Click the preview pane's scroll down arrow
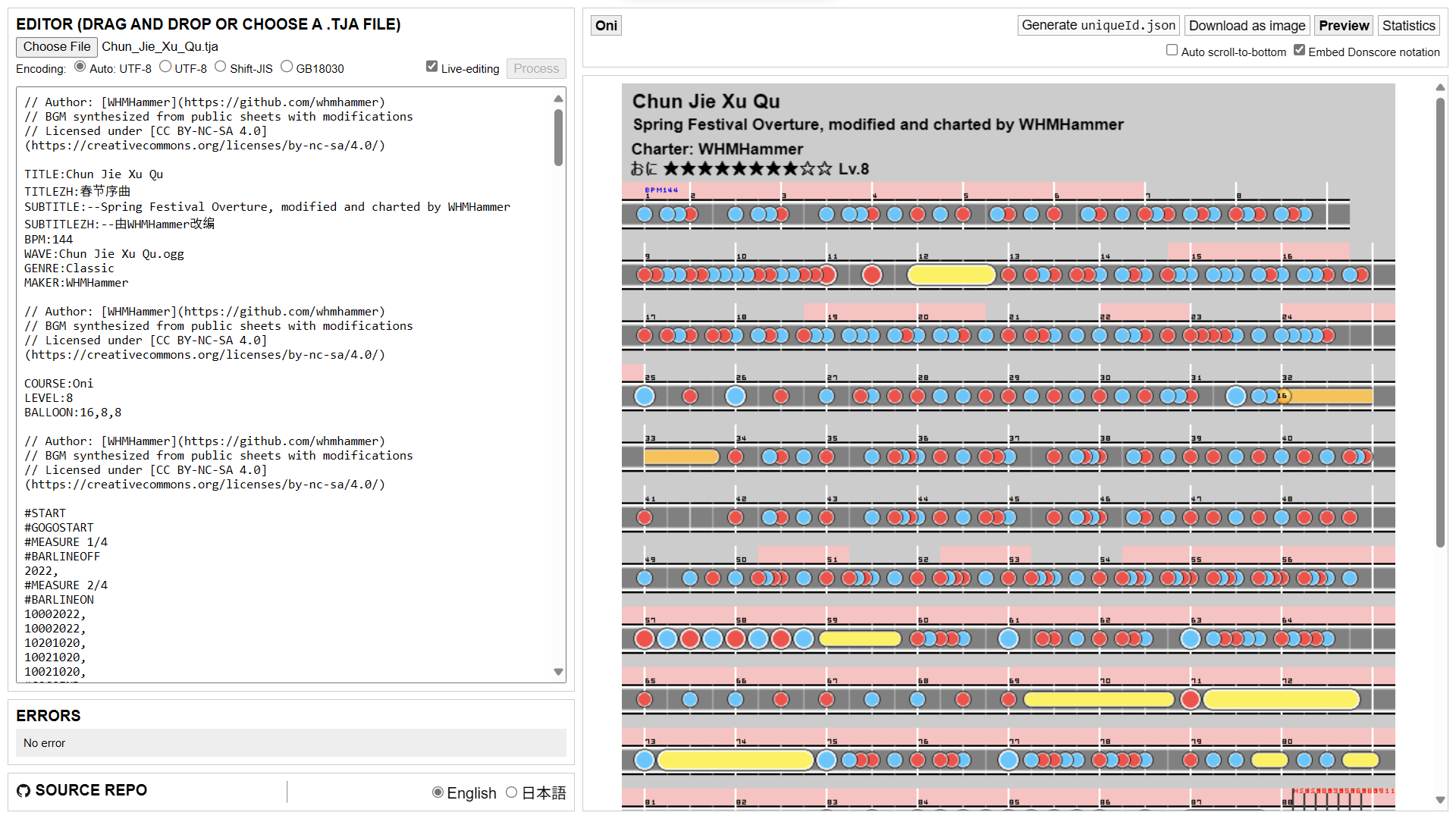Image resolution: width=1456 pixels, height=819 pixels. tap(1440, 800)
